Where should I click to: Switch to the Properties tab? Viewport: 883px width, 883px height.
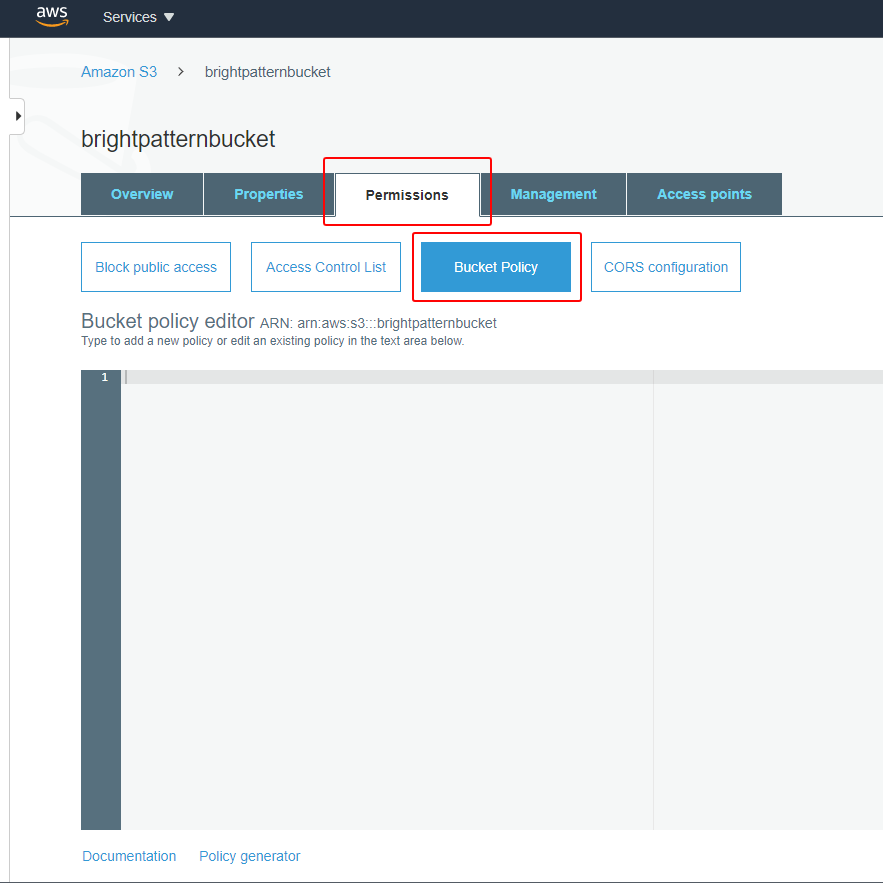click(269, 194)
